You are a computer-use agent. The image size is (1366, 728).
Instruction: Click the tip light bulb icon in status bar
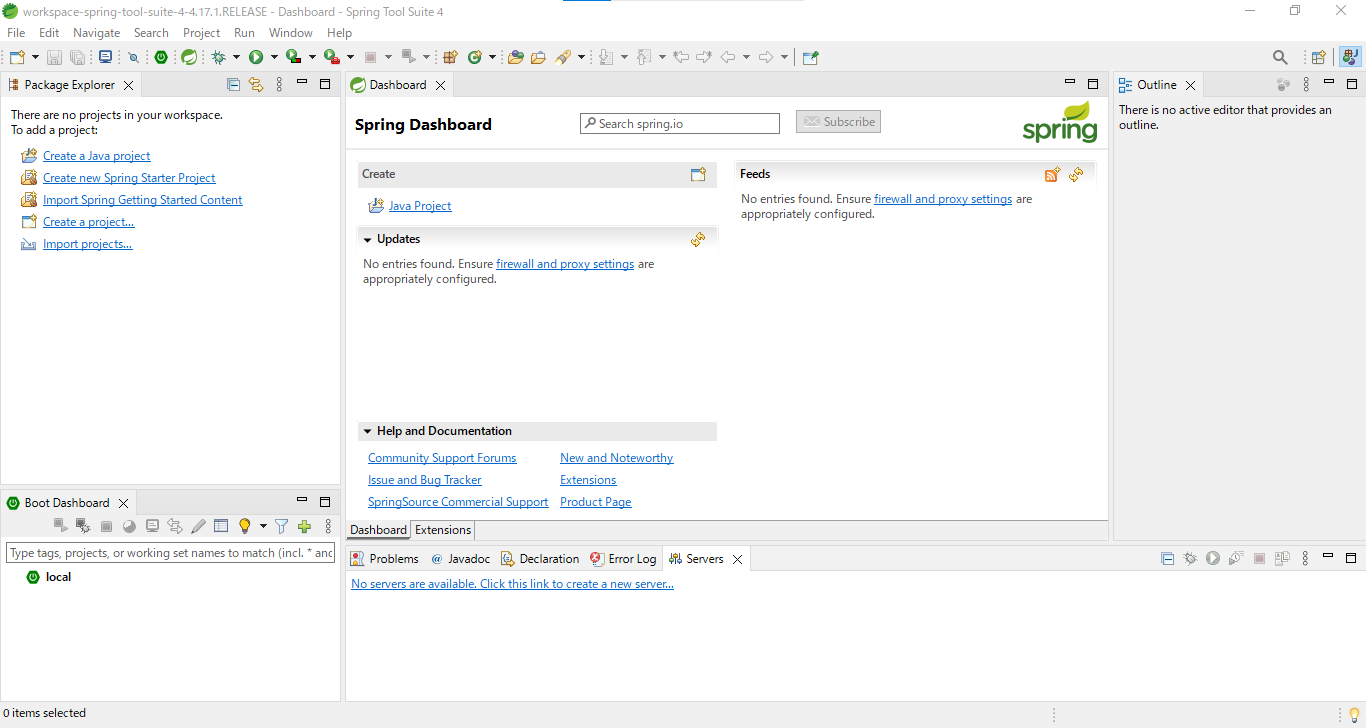click(x=1354, y=714)
